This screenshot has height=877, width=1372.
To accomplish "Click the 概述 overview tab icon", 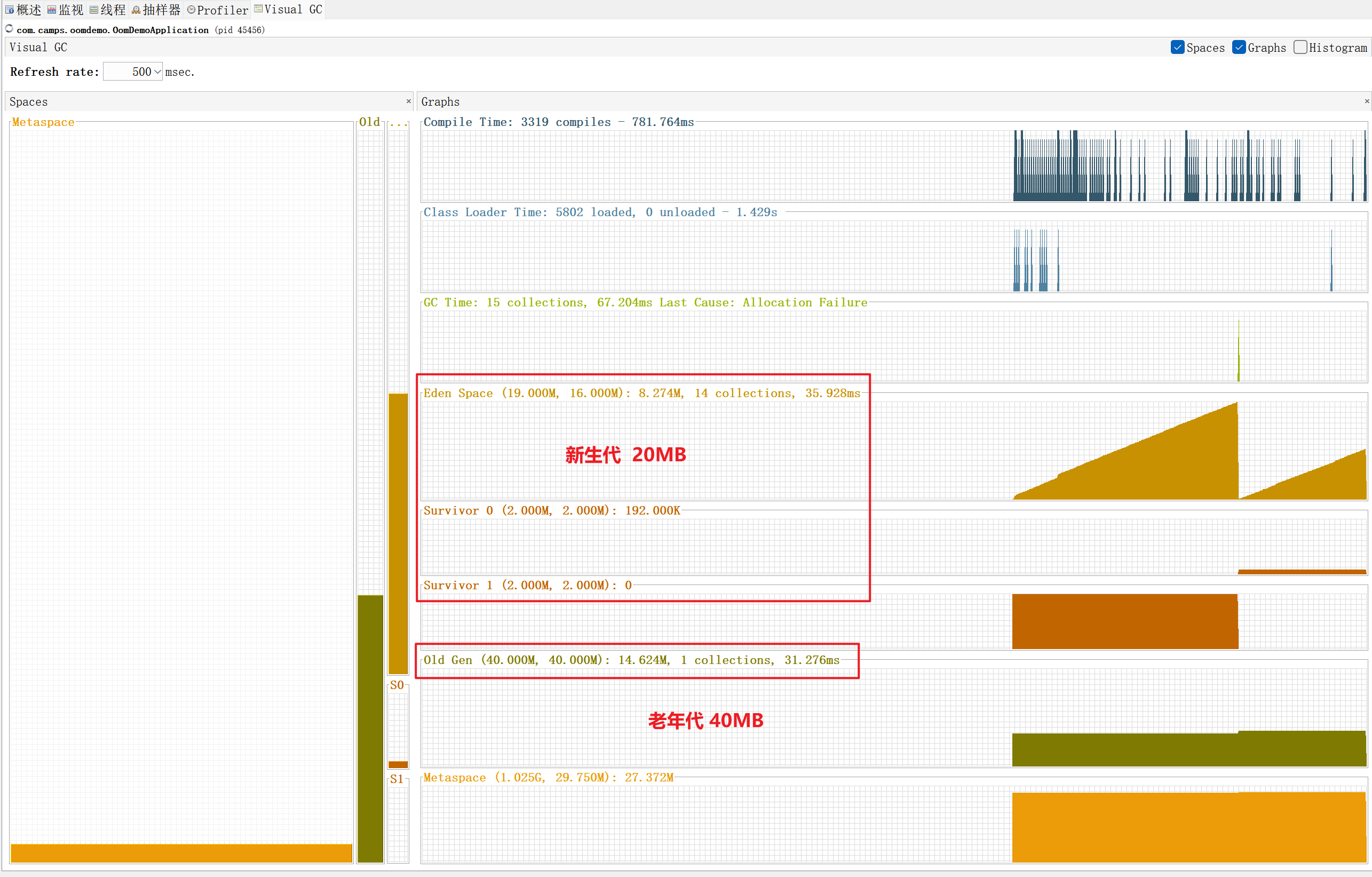I will [x=10, y=10].
